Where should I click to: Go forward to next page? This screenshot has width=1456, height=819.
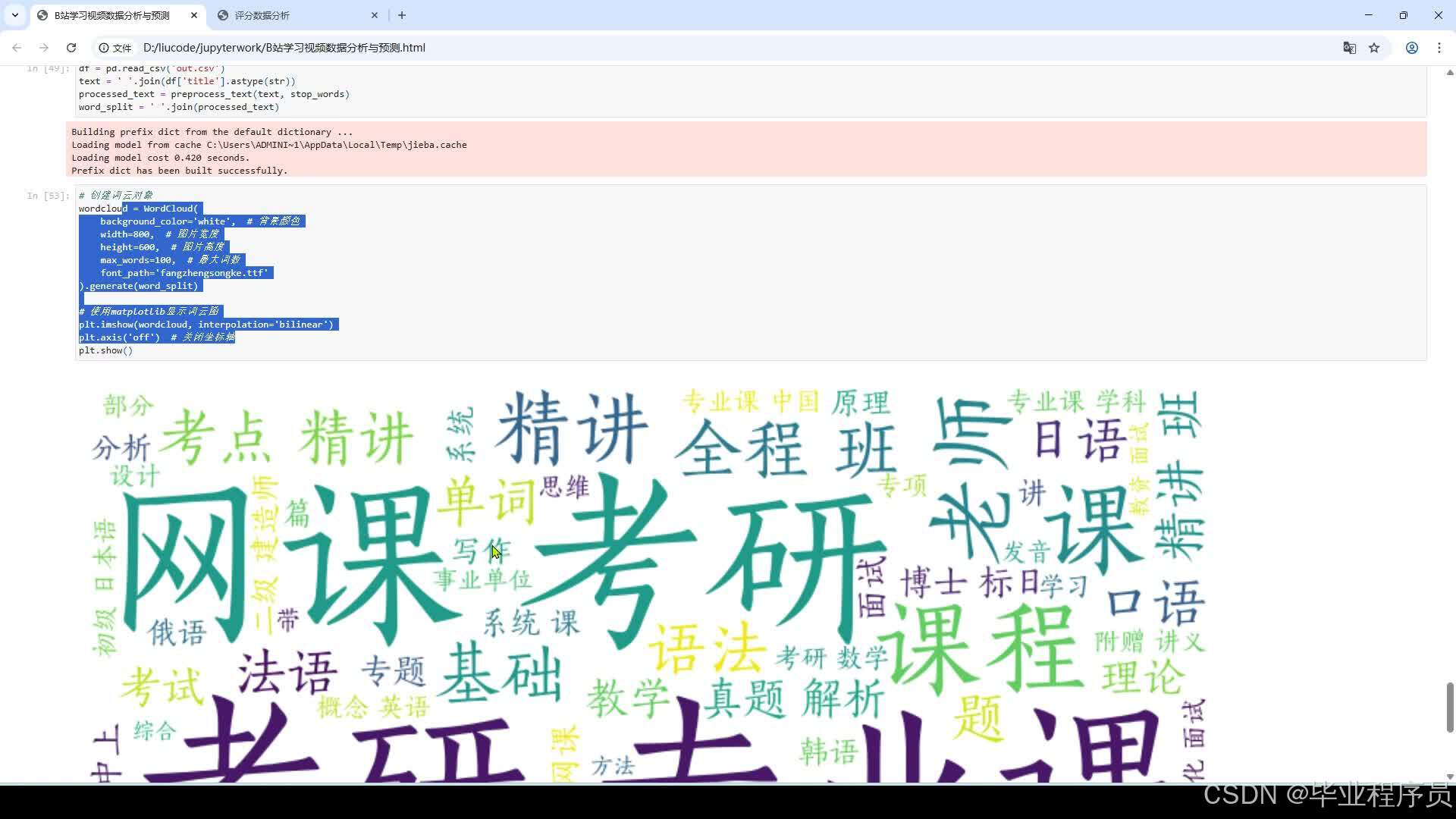pyautogui.click(x=44, y=48)
